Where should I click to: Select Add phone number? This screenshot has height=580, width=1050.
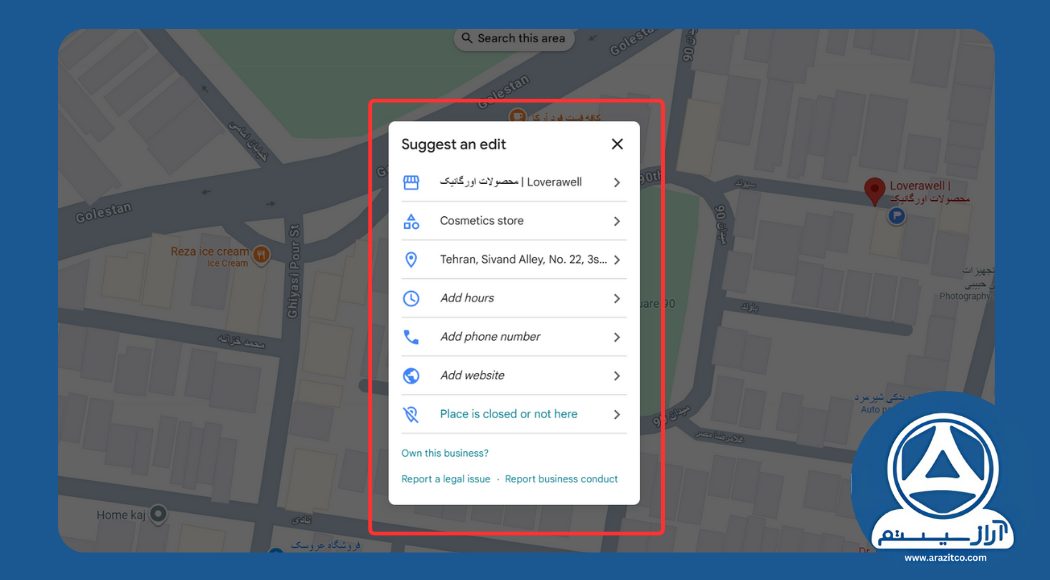tap(514, 337)
